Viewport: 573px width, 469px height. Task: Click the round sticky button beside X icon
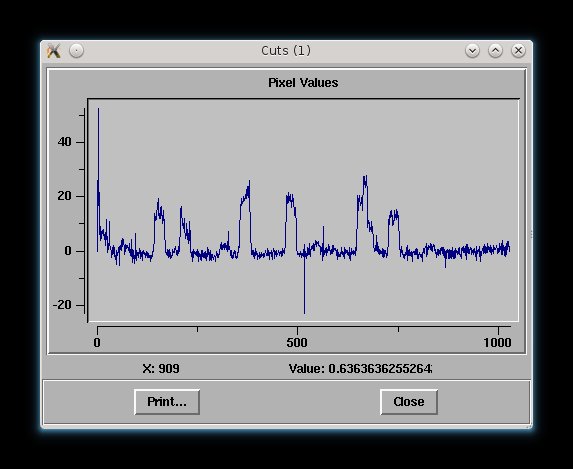tap(76, 50)
